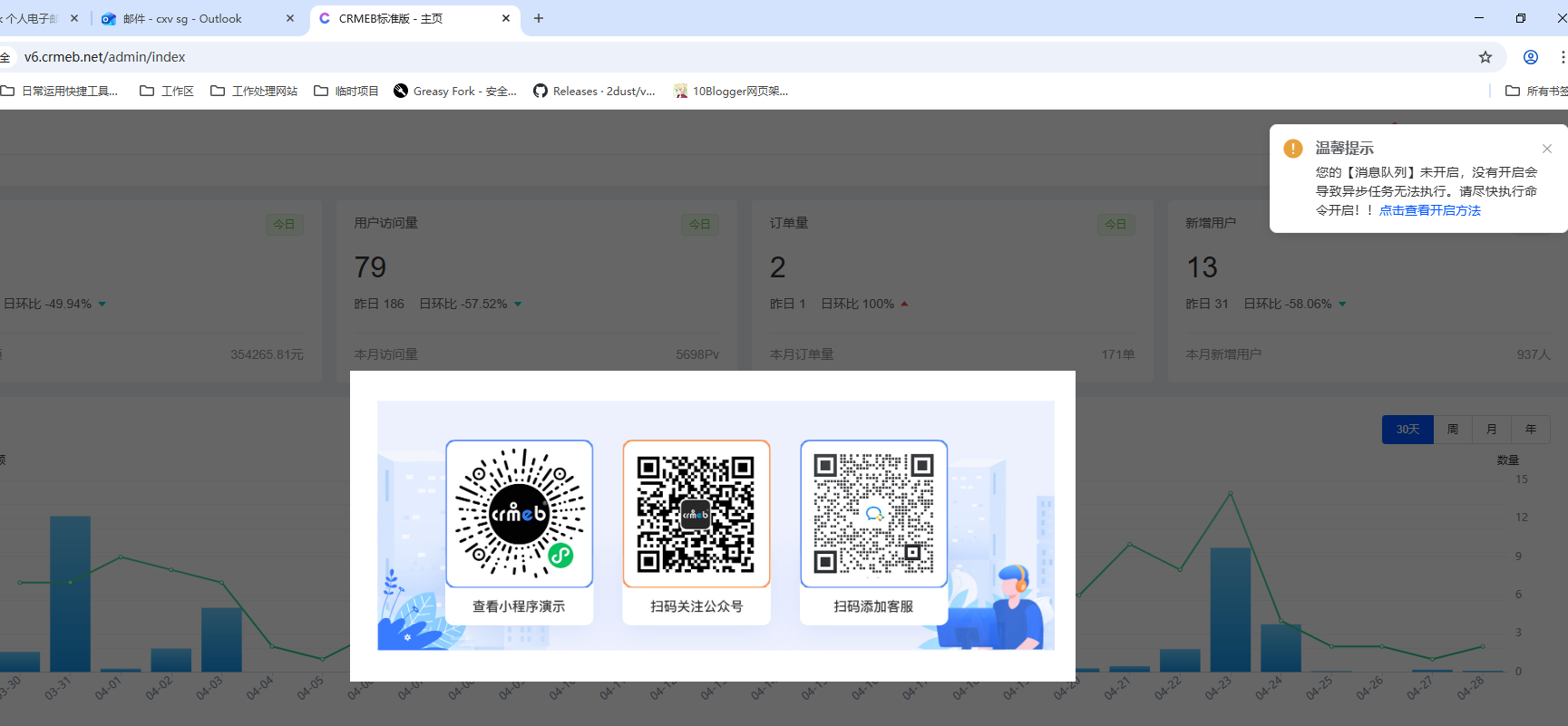Screen dimensions: 1568x726
Task: Switch to the 邮件 - cxv sg - Outlook tab
Action: [198, 18]
